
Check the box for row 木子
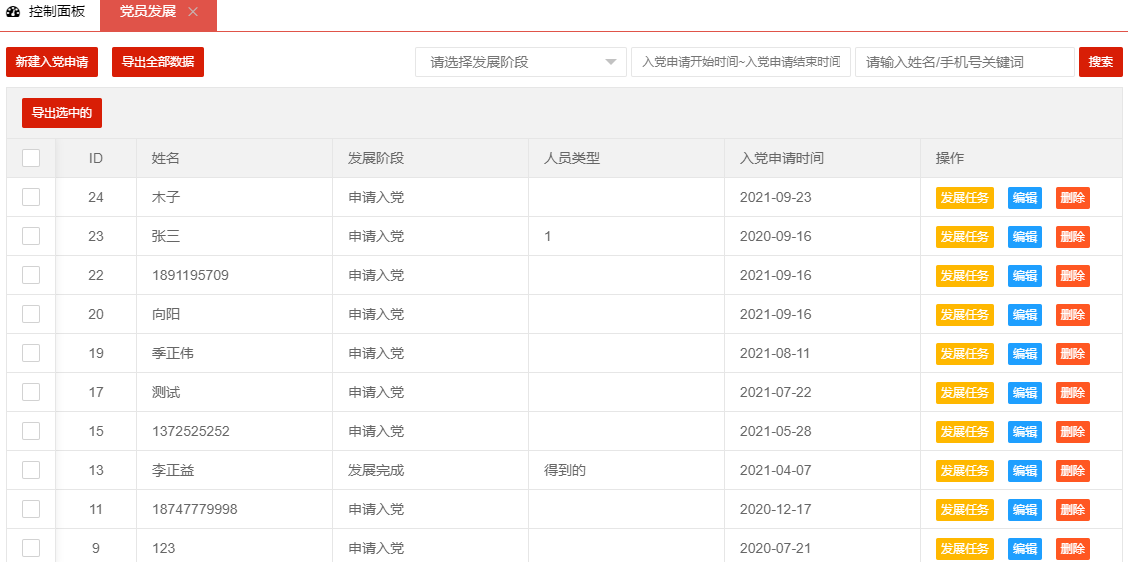[31, 197]
